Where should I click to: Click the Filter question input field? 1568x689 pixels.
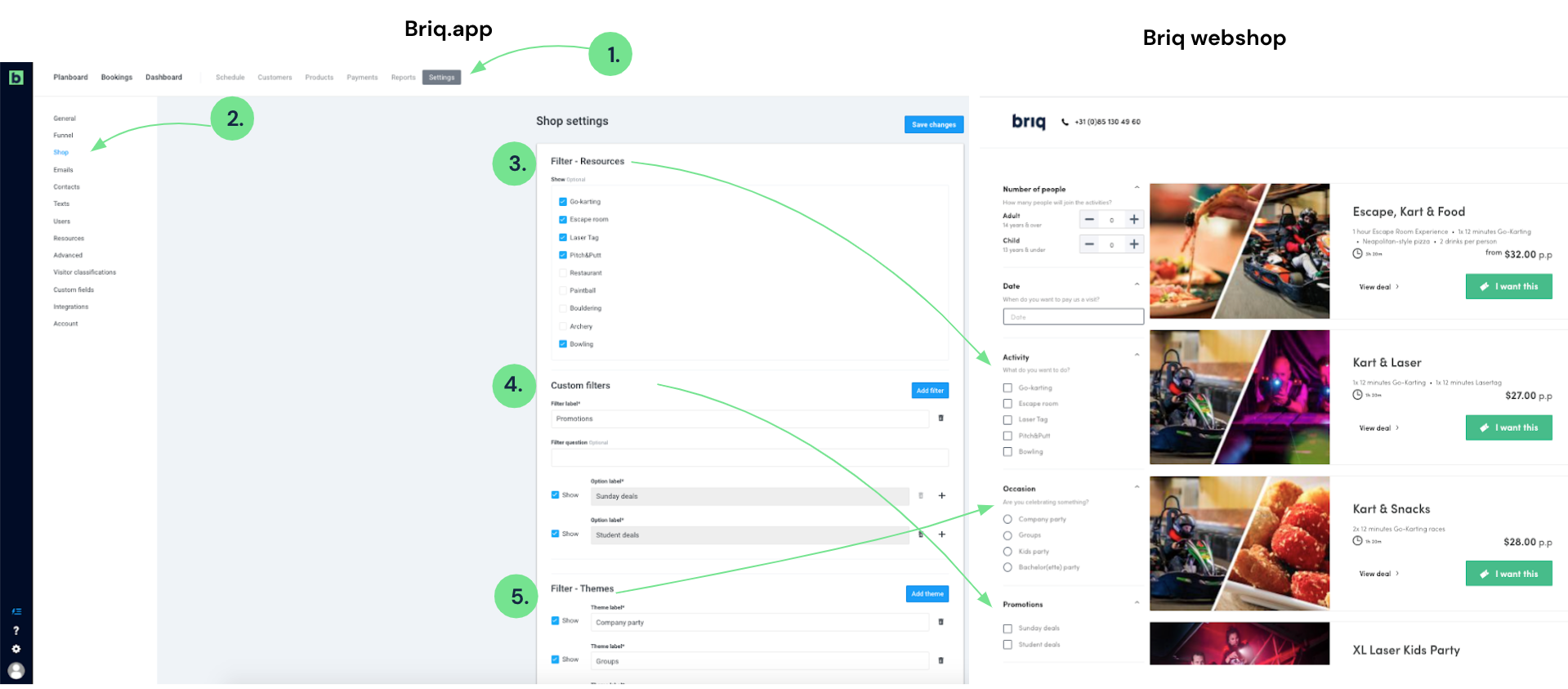click(749, 458)
